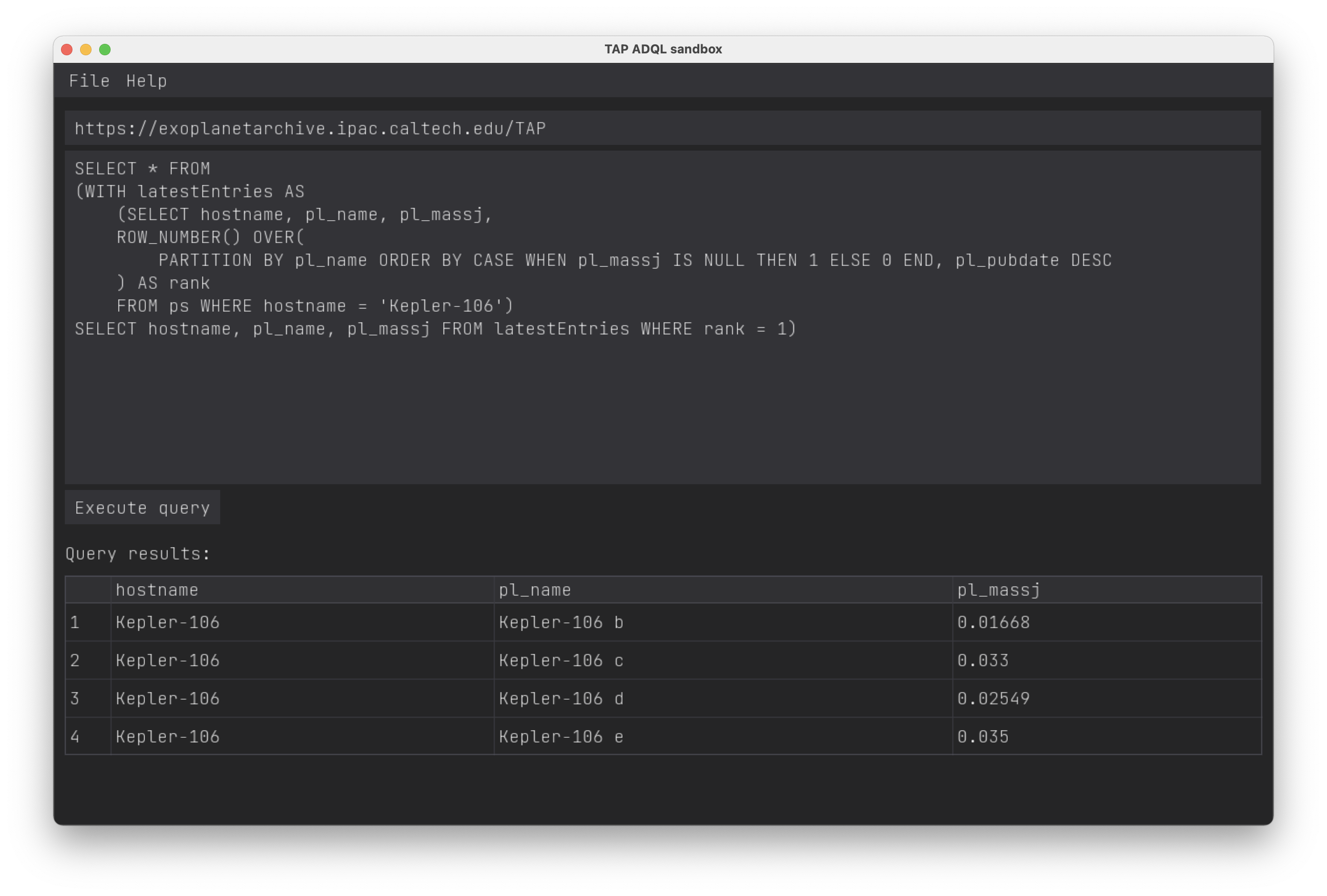The width and height of the screenshot is (1327, 896).
Task: Select the Kepler-106 e result row
Action: pos(561,737)
